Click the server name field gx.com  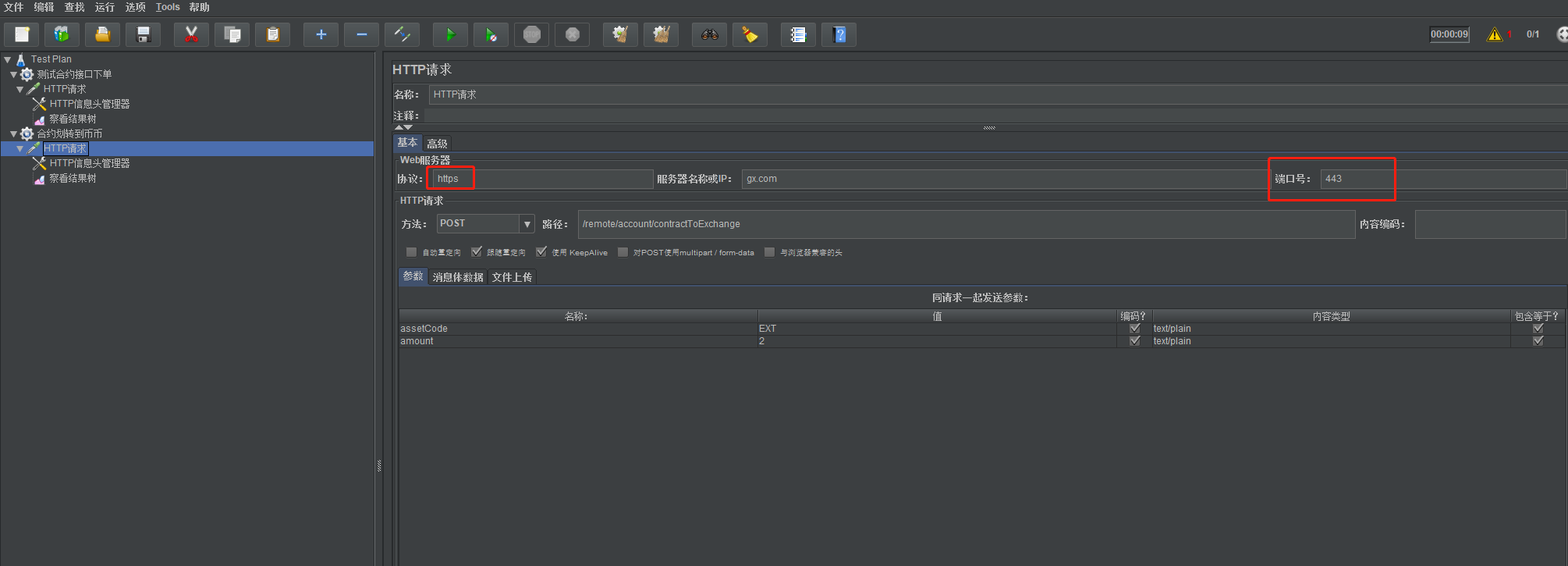(x=1006, y=179)
